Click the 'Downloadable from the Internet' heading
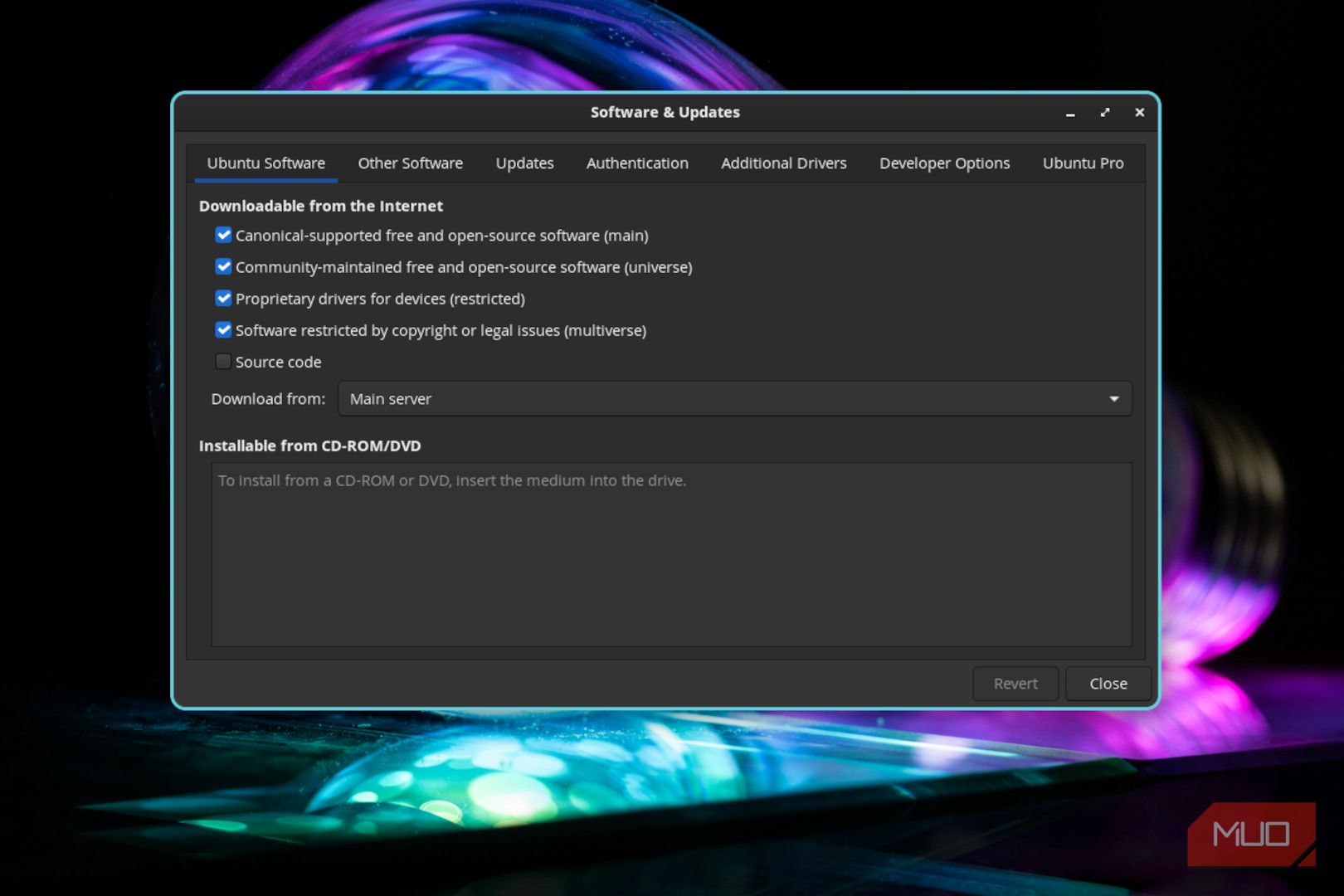This screenshot has width=1344, height=896. (321, 206)
